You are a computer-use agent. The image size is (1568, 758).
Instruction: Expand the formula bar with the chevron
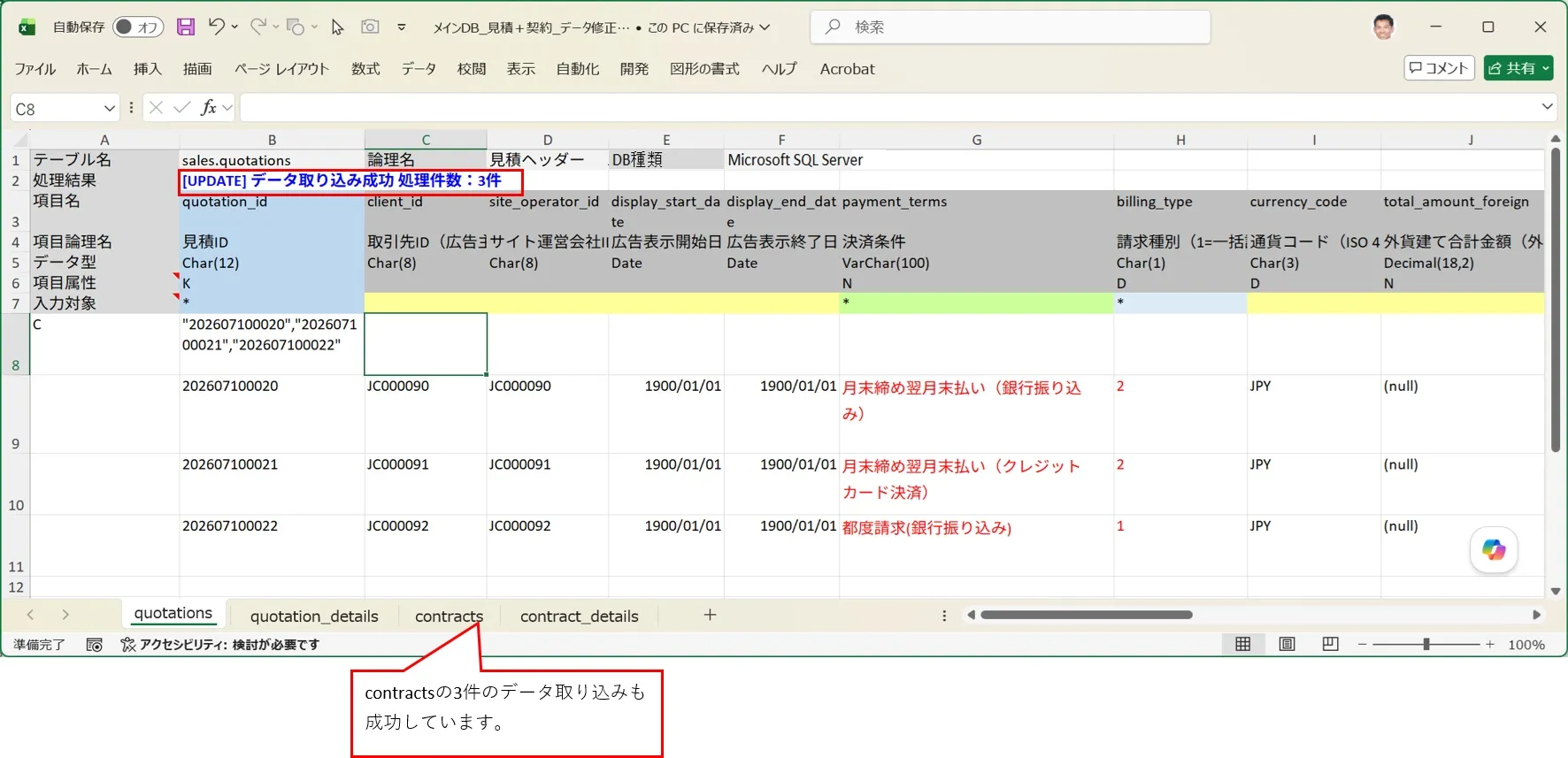tap(1547, 106)
